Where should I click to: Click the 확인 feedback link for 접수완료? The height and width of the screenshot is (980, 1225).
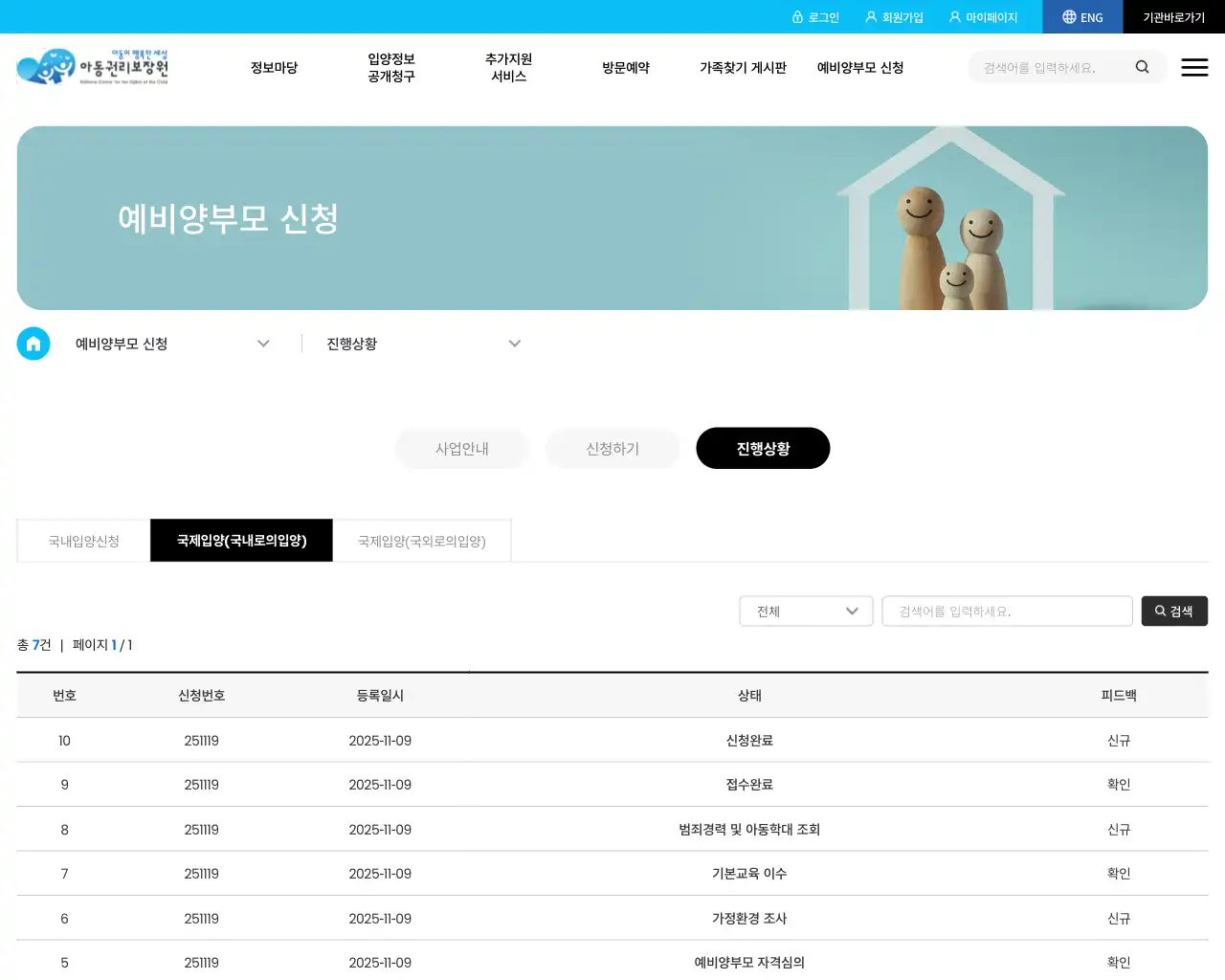click(1118, 784)
